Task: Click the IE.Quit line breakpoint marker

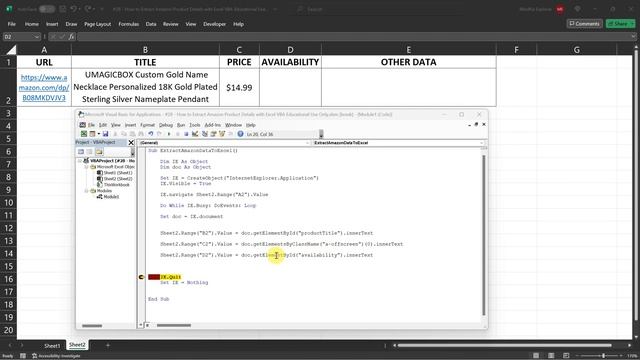Action: (x=142, y=277)
